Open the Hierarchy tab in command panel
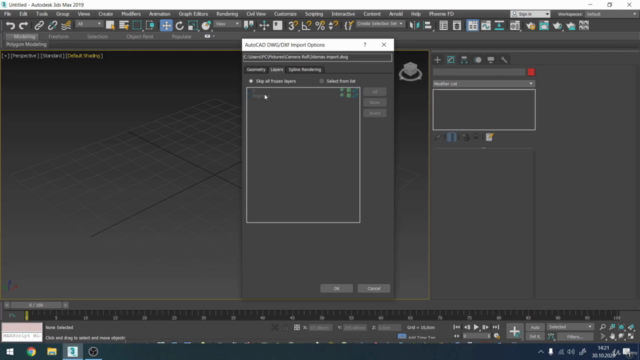Image resolution: width=640 pixels, height=360 pixels. coord(464,60)
